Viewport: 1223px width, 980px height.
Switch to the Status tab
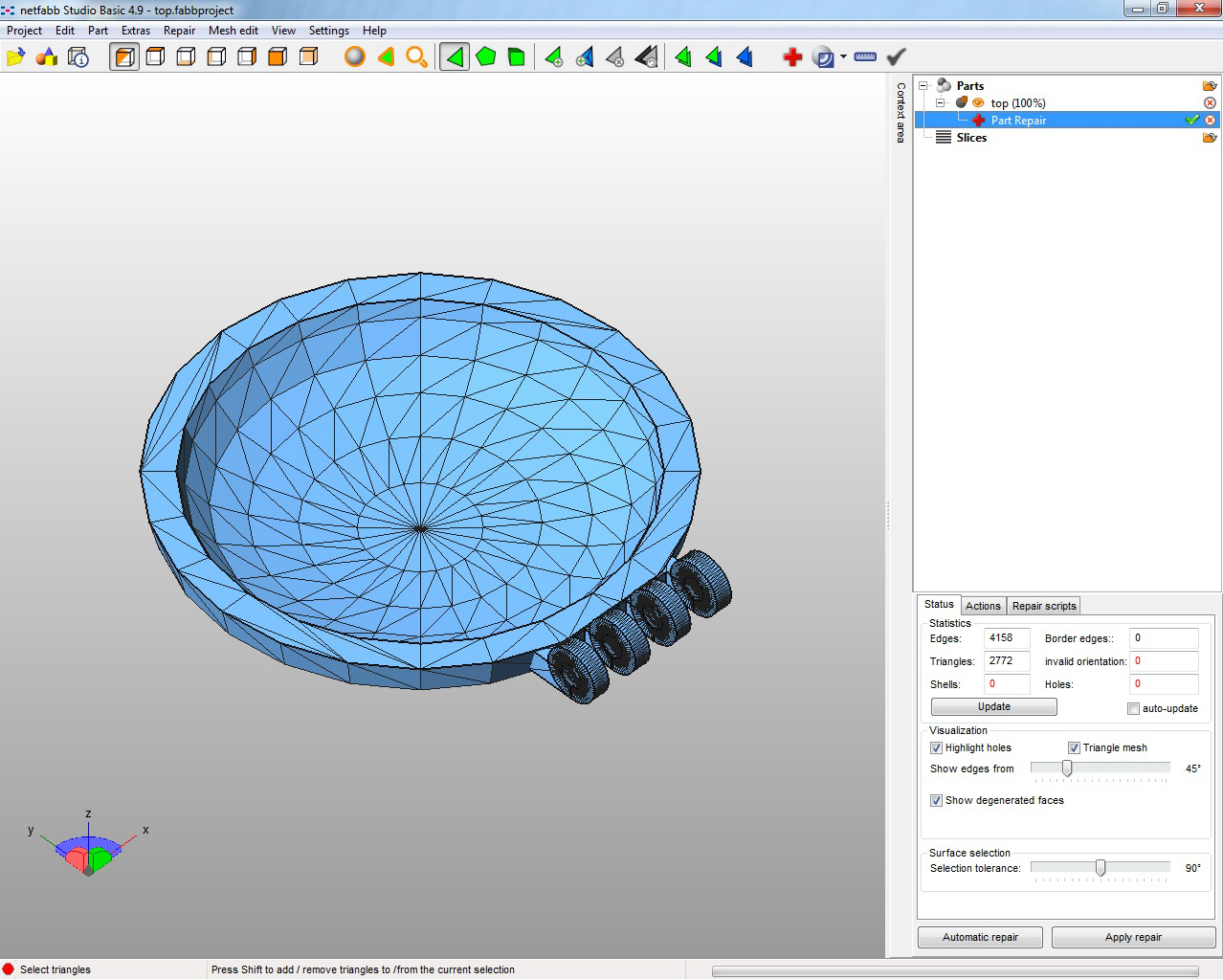[939, 605]
